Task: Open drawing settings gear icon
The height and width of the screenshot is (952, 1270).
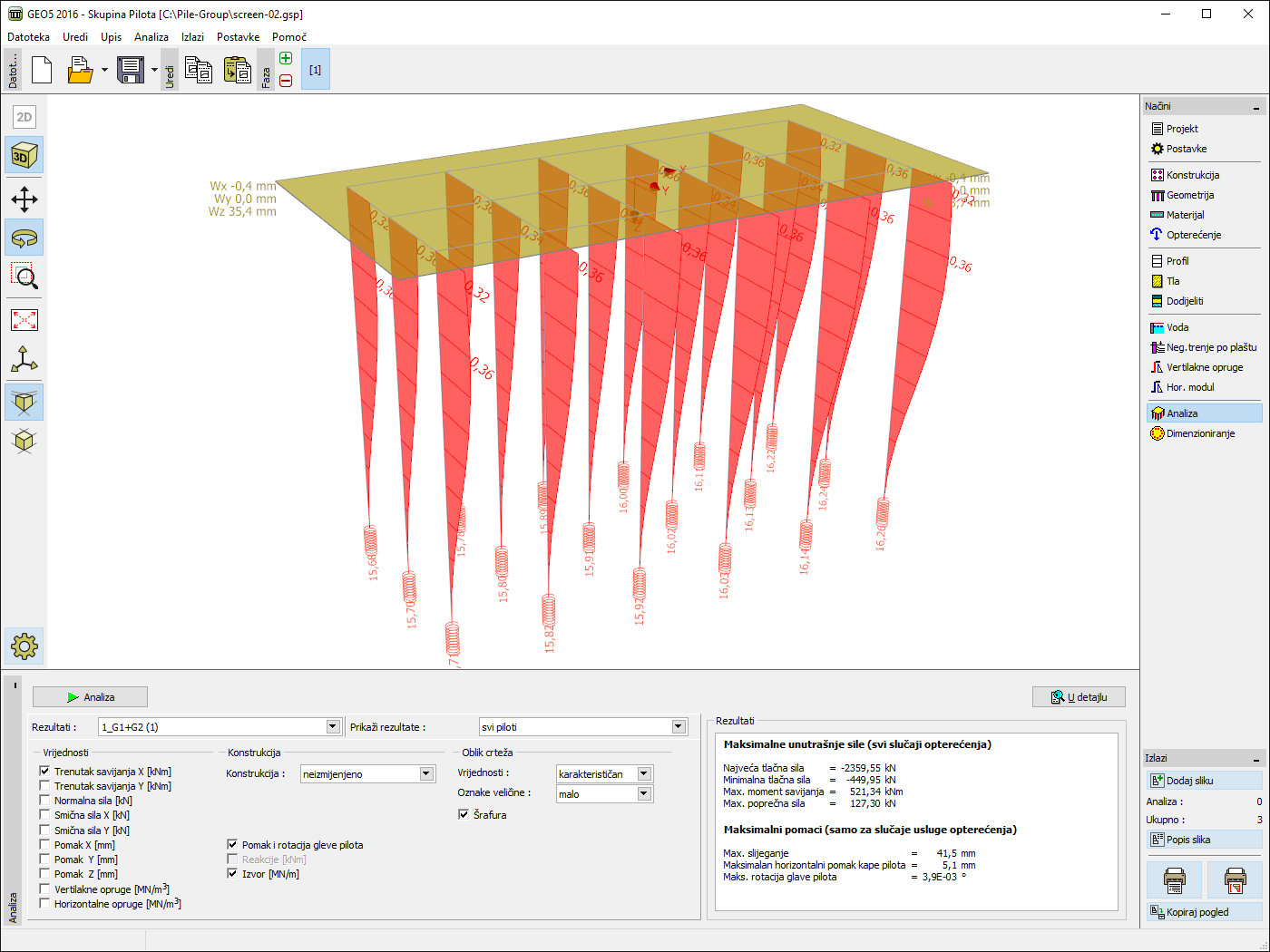Action: 24,646
